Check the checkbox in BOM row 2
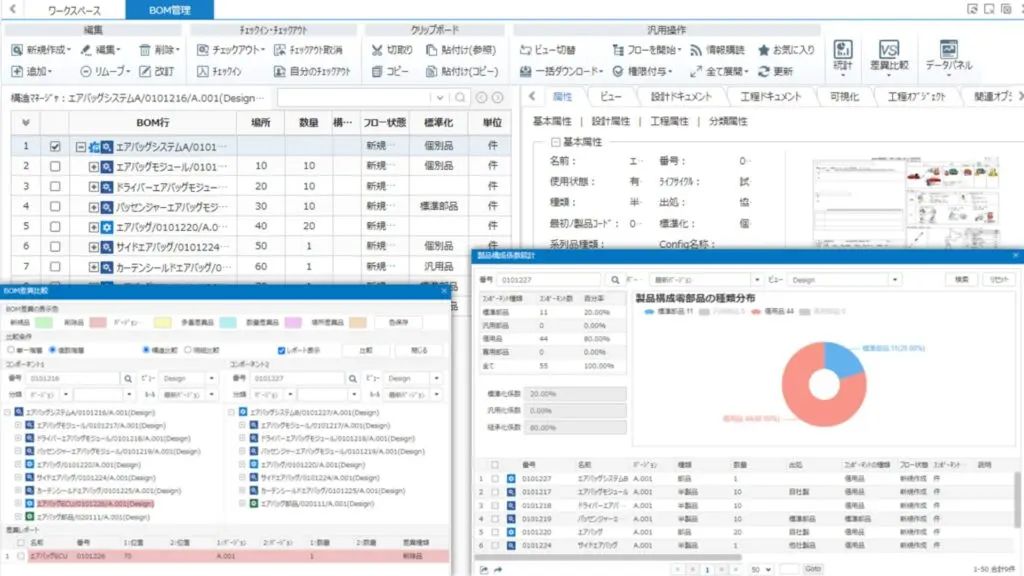Screen dimensions: 1024x576 pyautogui.click(x=55, y=167)
